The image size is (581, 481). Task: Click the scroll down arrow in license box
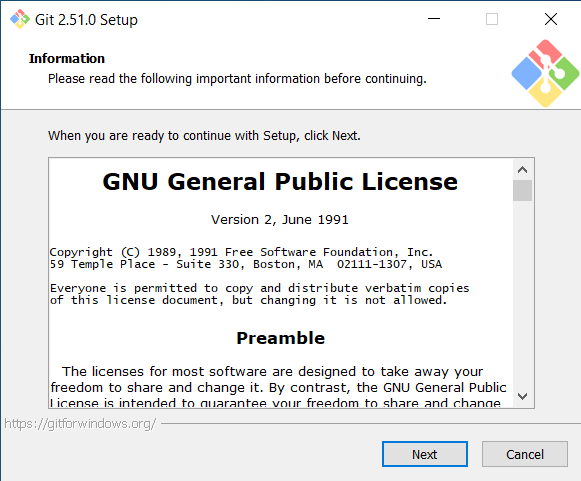pos(522,397)
